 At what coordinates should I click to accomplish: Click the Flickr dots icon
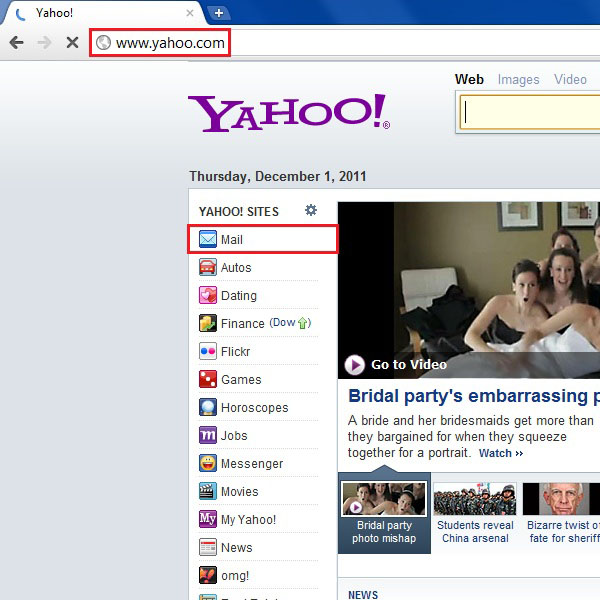coord(208,351)
